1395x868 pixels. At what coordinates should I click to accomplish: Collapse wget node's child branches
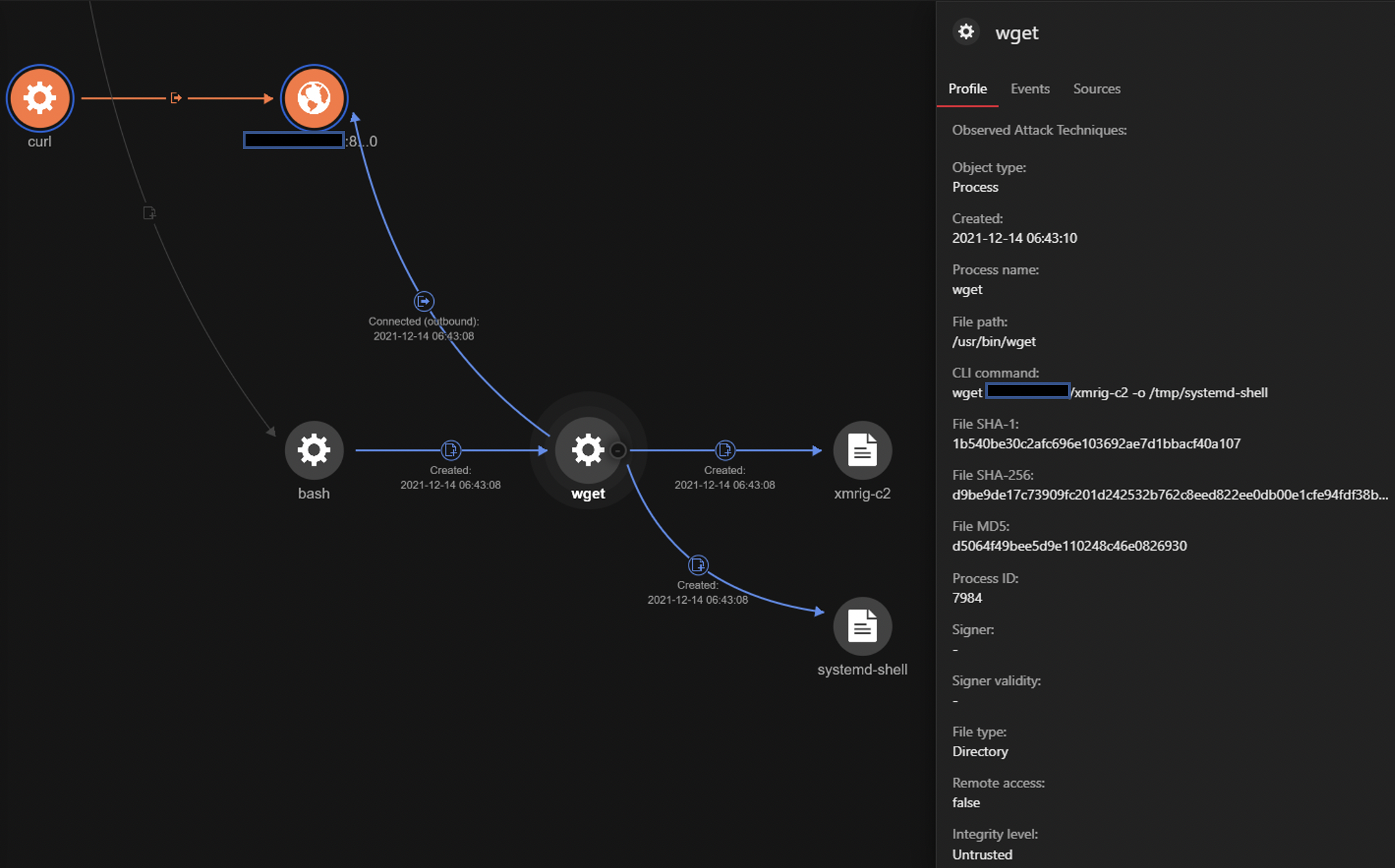click(618, 451)
